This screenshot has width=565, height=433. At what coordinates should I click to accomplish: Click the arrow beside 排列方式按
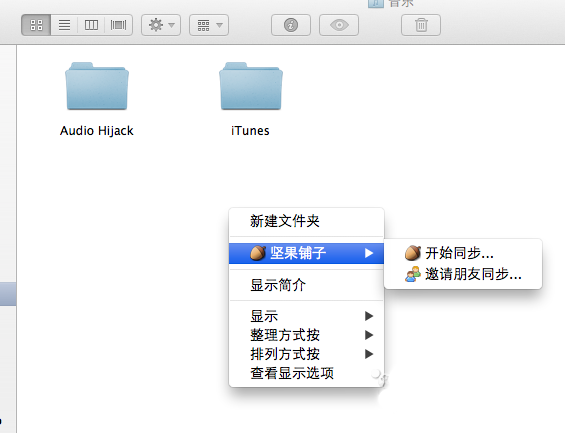pos(369,354)
